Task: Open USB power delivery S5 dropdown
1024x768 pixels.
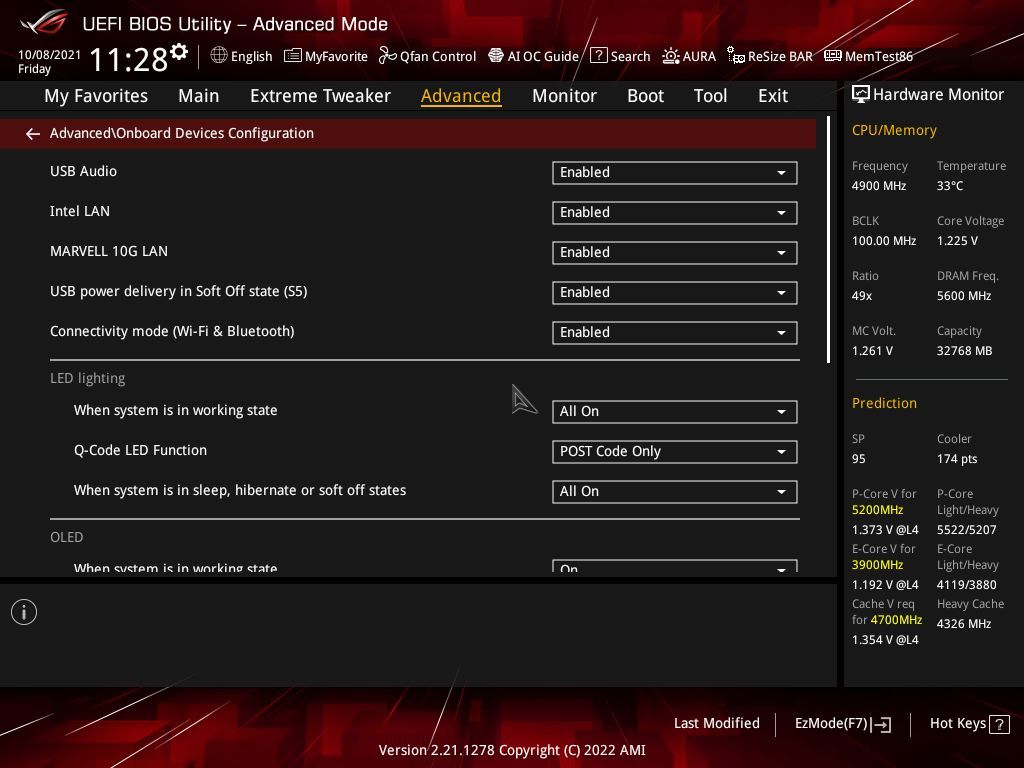Action: coord(675,293)
